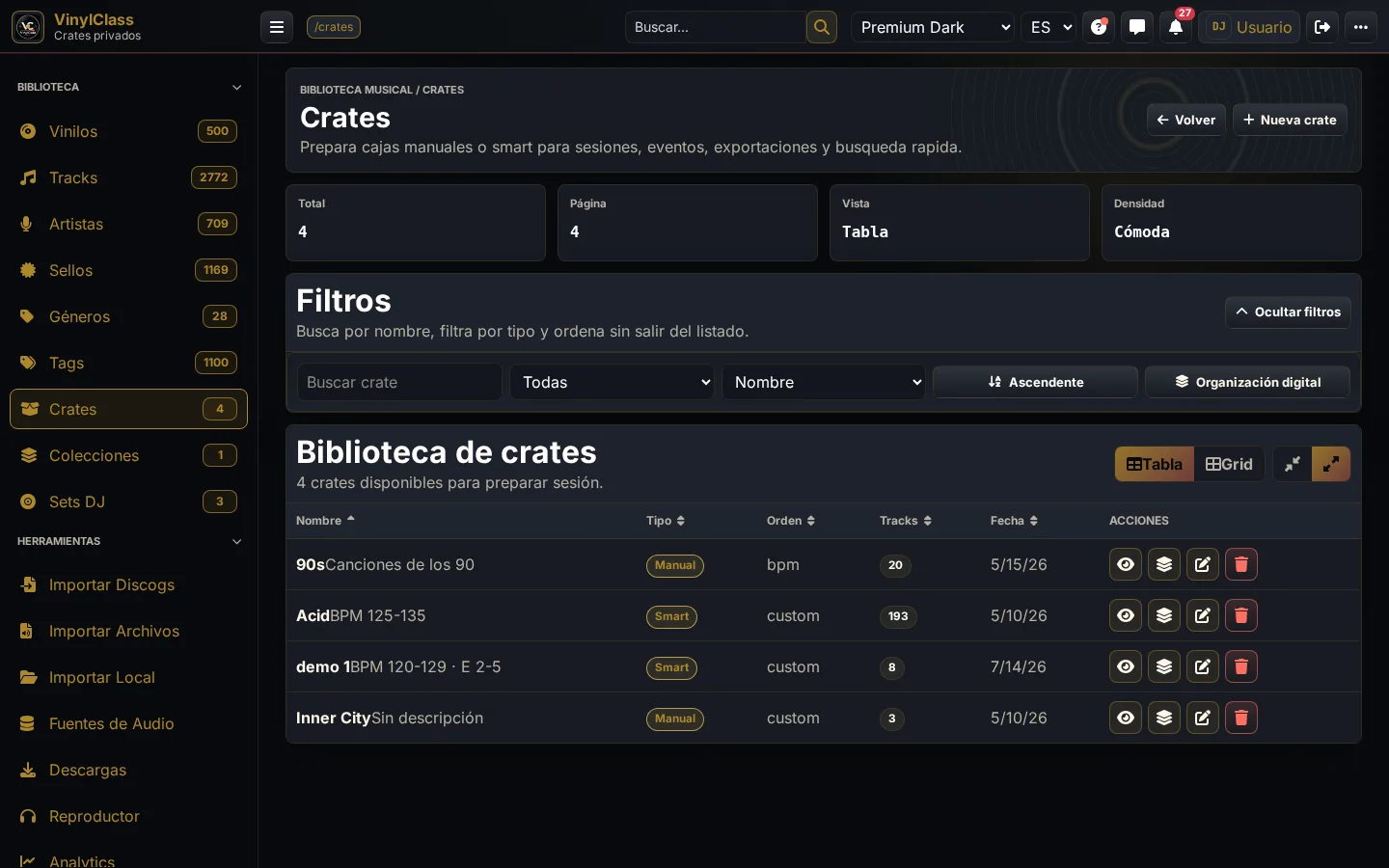Click the /crates path badge
This screenshot has width=1389, height=868.
point(334,27)
